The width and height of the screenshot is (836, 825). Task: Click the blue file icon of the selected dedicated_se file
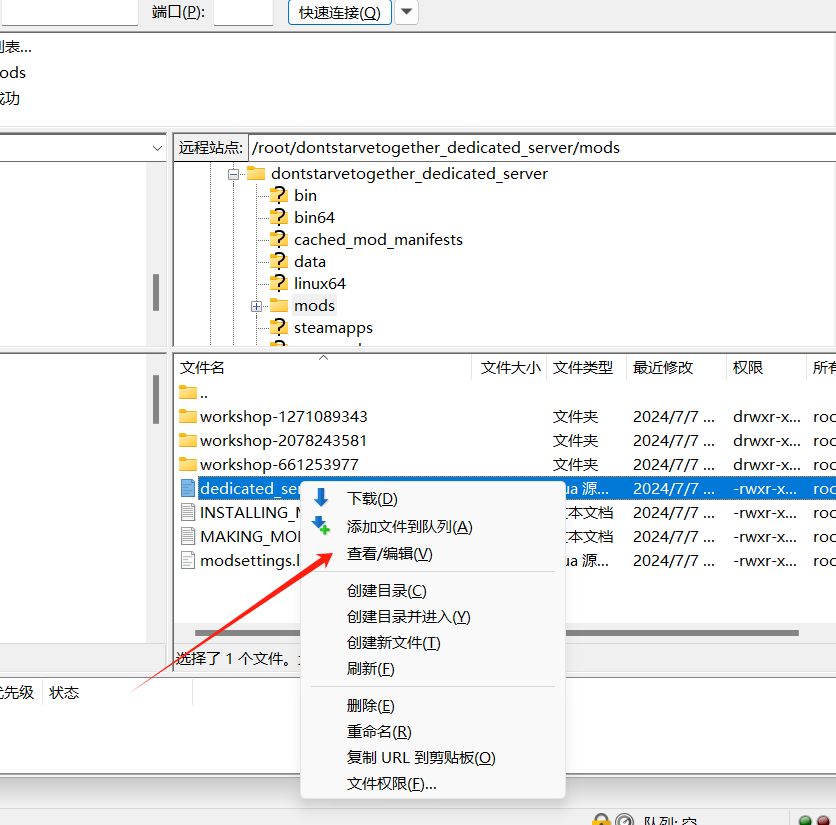[x=188, y=488]
